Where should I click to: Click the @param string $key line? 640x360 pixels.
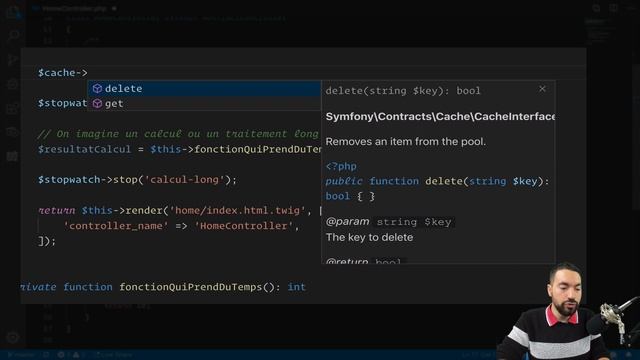[x=389, y=222]
